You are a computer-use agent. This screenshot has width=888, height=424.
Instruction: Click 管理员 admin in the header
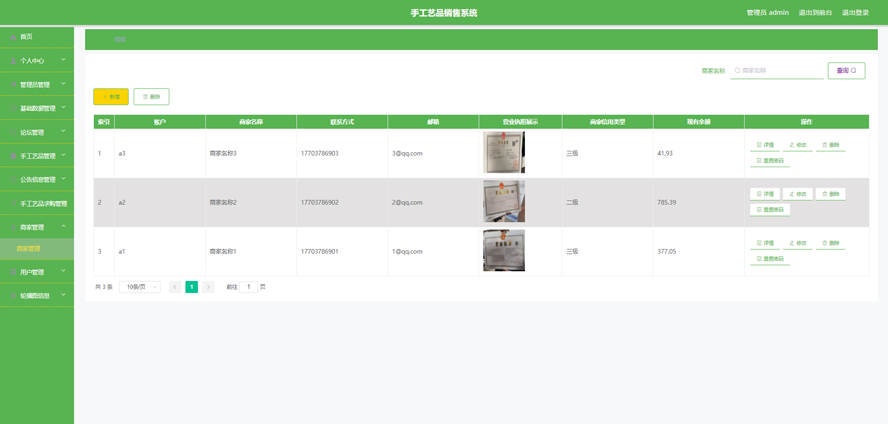(x=767, y=12)
